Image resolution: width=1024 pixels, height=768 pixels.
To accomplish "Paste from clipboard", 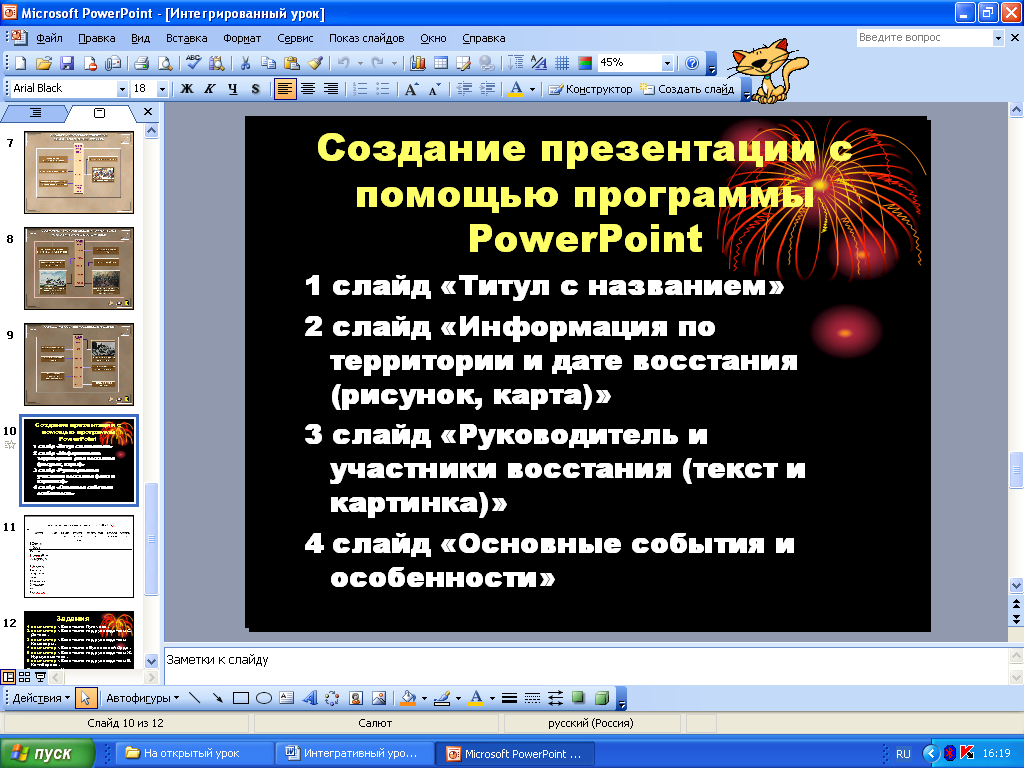I will tap(292, 63).
